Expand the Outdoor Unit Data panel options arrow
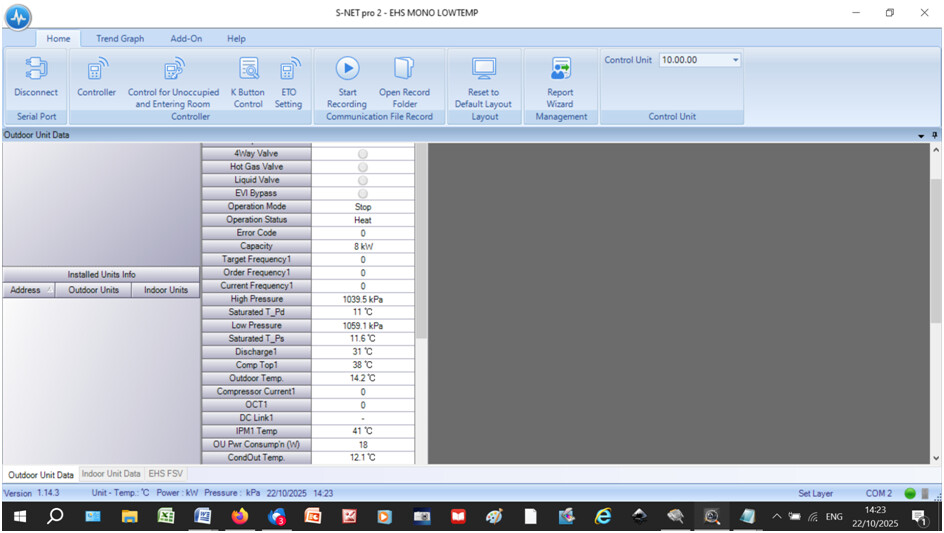The height and width of the screenshot is (533, 944). [921, 135]
